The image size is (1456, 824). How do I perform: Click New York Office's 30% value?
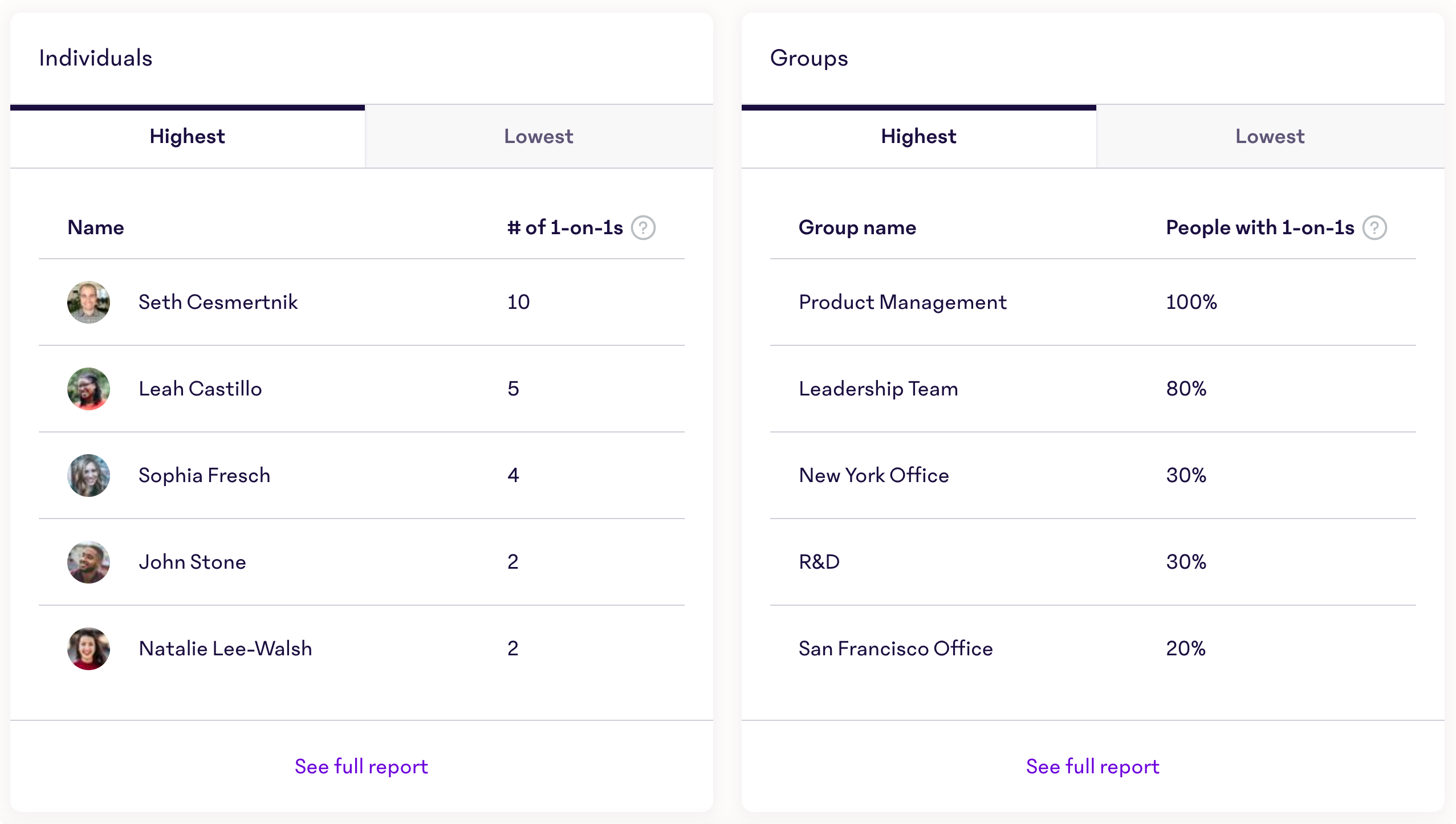pos(1186,475)
